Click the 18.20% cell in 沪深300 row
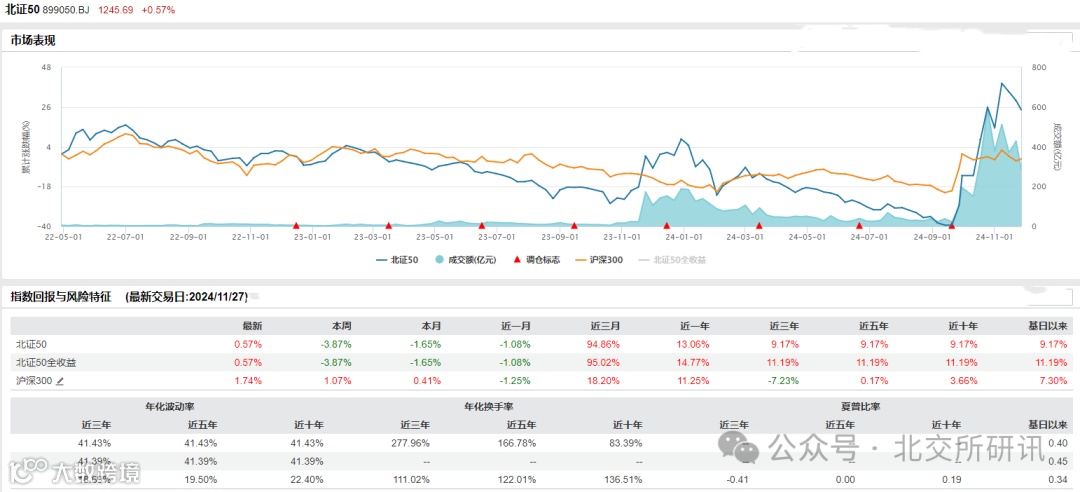 605,380
